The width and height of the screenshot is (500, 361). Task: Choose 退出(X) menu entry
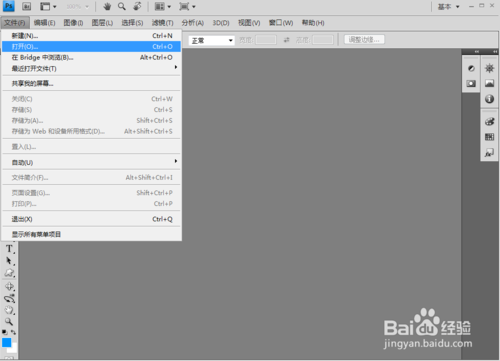point(91,219)
